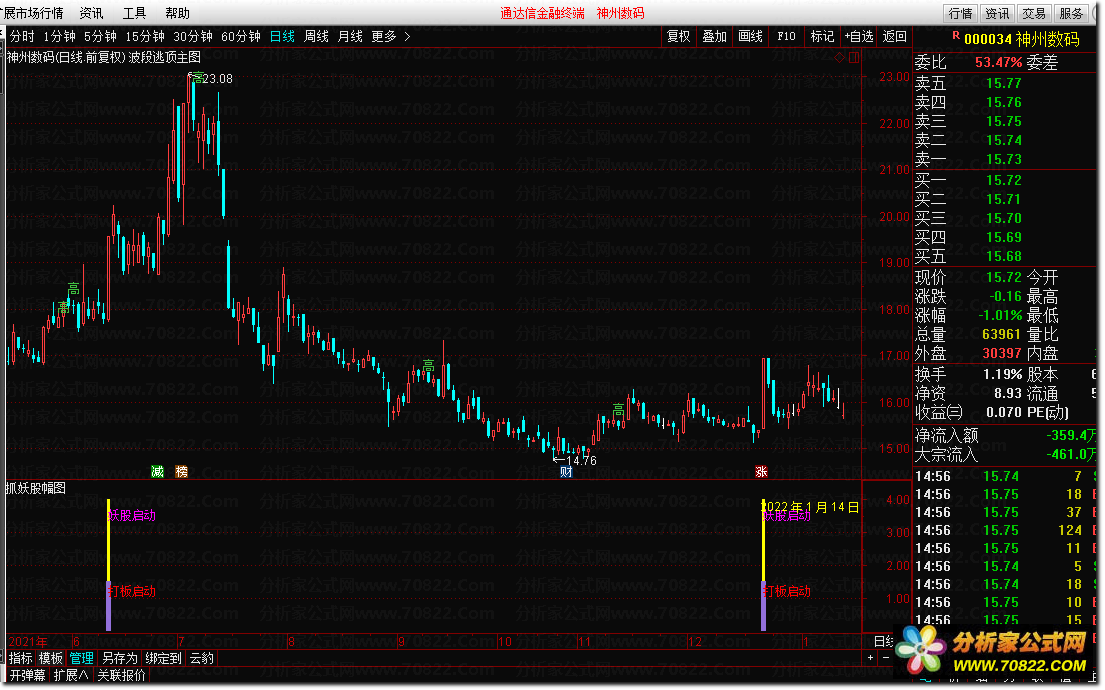Click the 买一 price 15.72
Screen dimensions: 1105x690
pyautogui.click(x=1004, y=180)
